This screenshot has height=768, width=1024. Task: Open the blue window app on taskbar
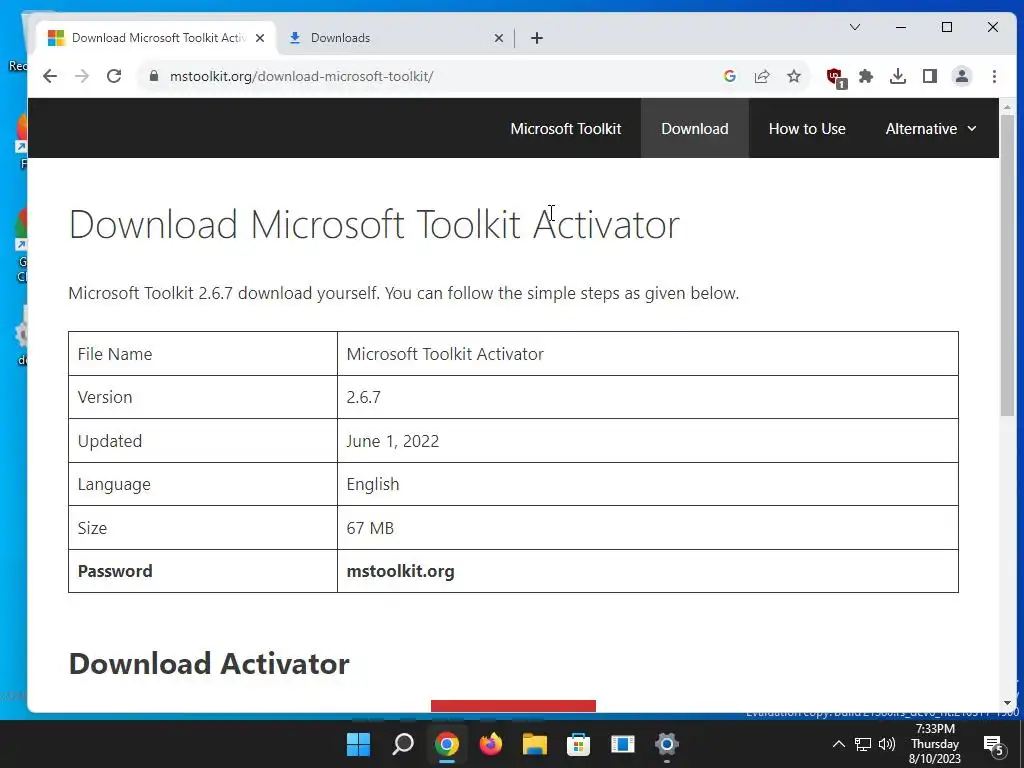622,744
